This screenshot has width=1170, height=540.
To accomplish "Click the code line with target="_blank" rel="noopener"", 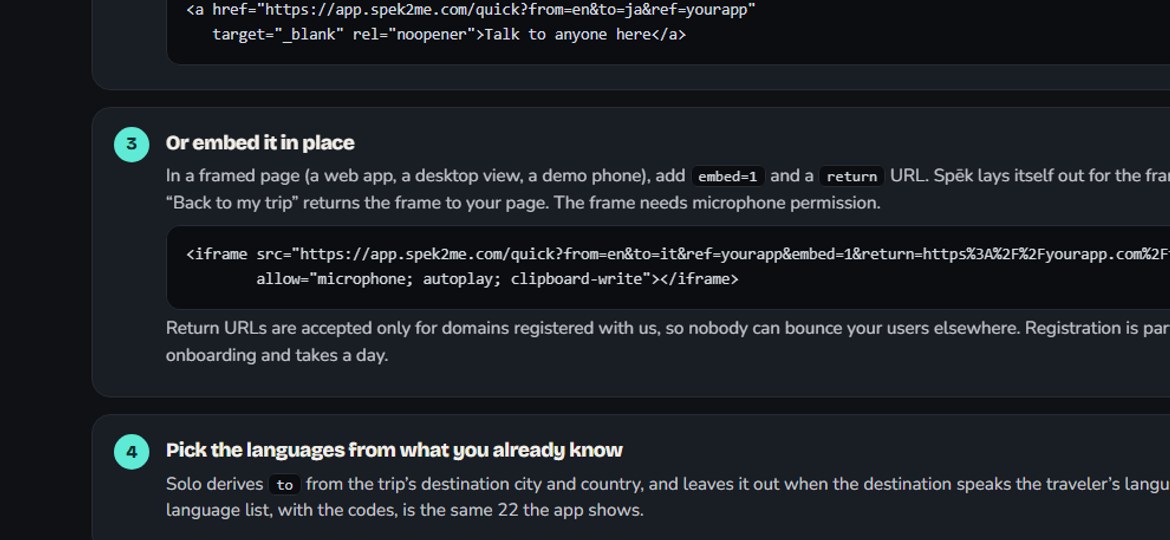I will (448, 34).
